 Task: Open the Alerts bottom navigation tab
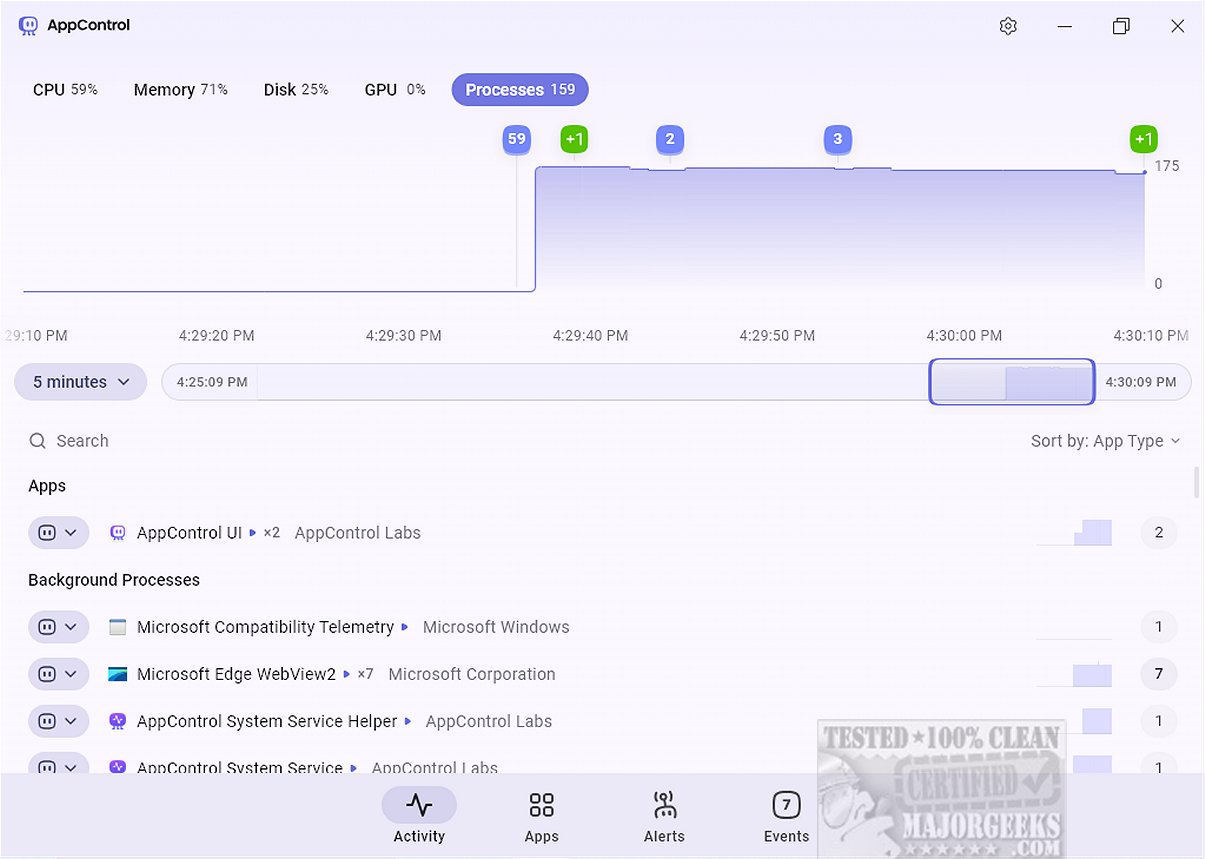tap(664, 815)
